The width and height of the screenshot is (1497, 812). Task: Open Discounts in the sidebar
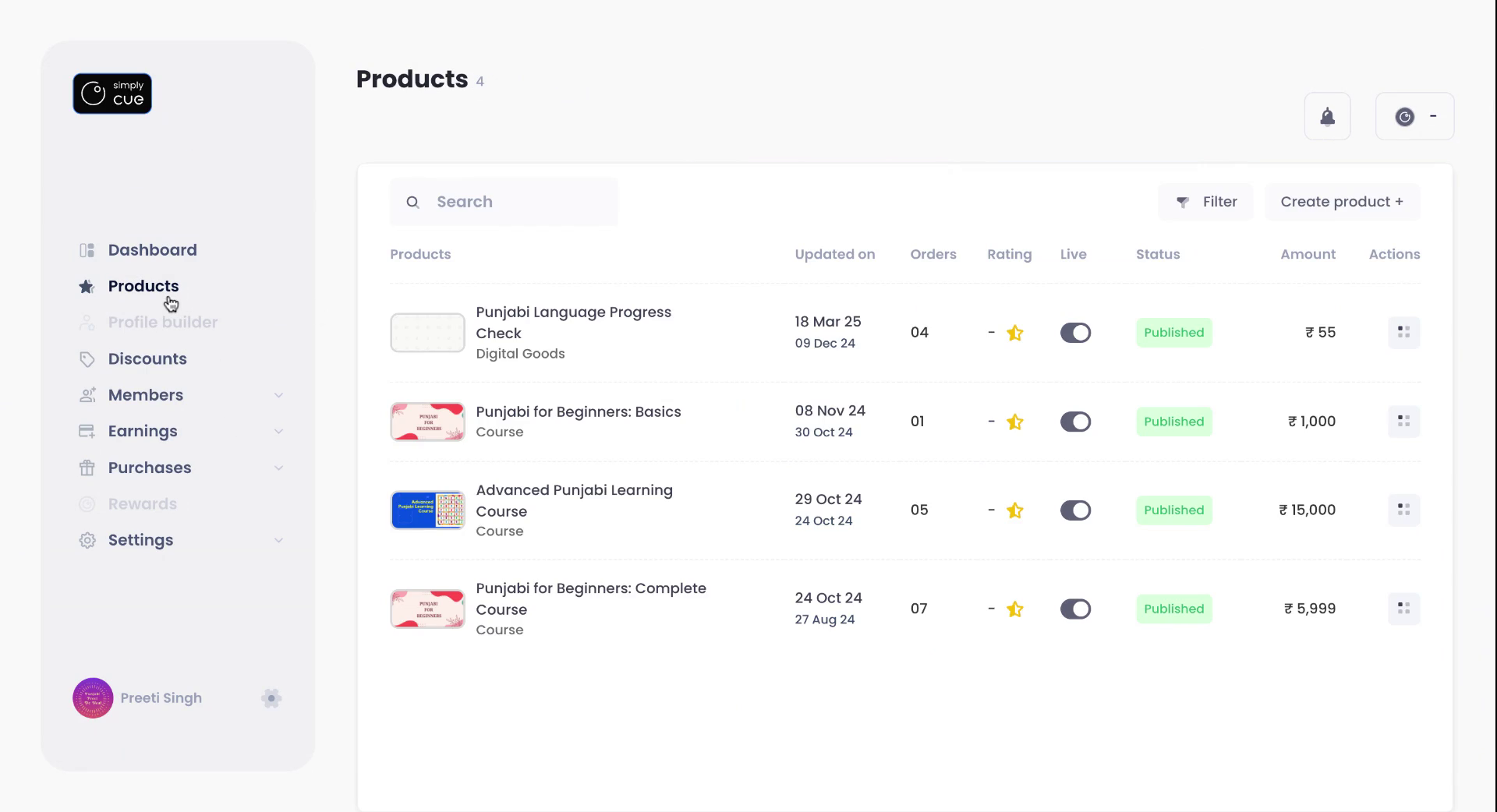point(147,359)
